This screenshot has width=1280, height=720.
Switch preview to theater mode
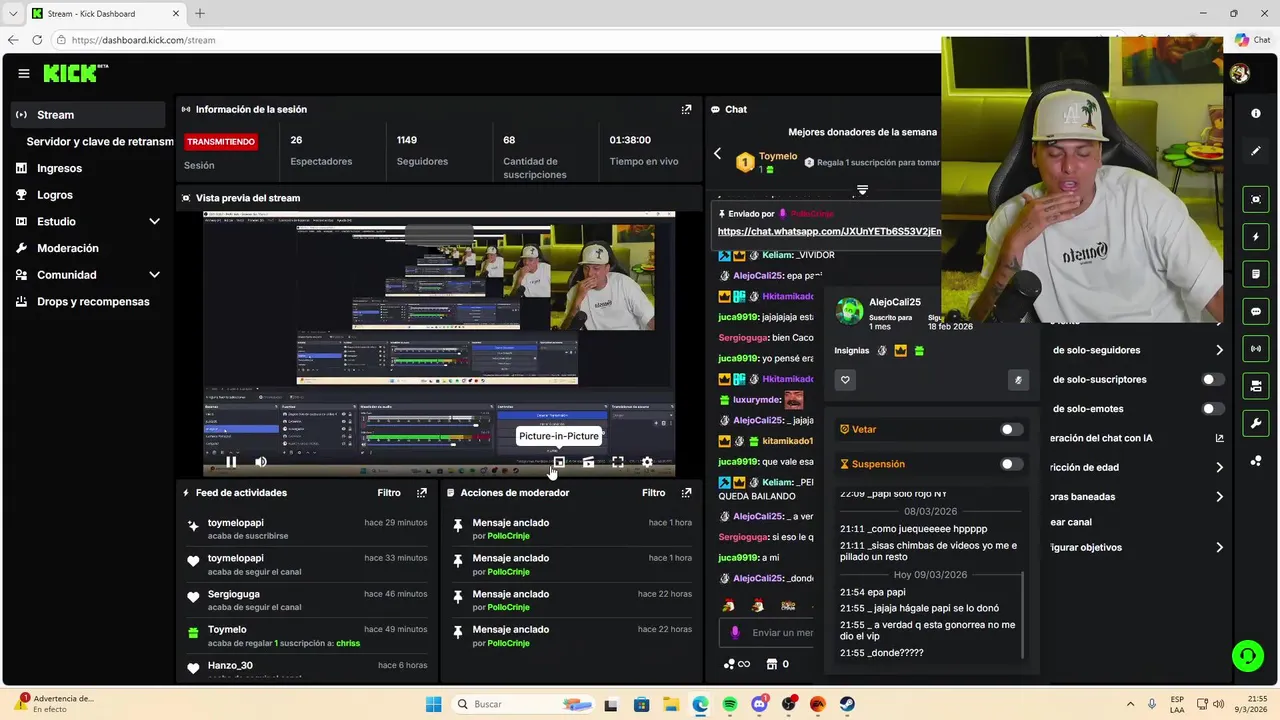point(588,462)
